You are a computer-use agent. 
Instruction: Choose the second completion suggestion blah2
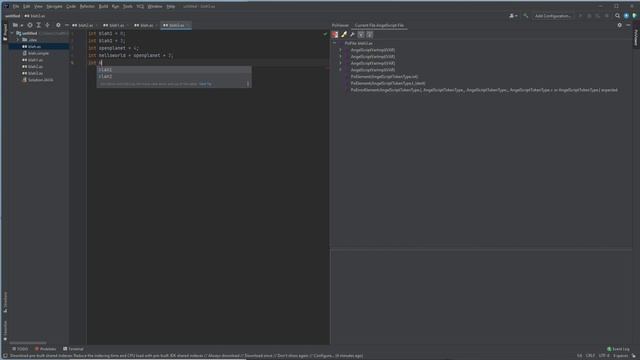[x=174, y=76]
